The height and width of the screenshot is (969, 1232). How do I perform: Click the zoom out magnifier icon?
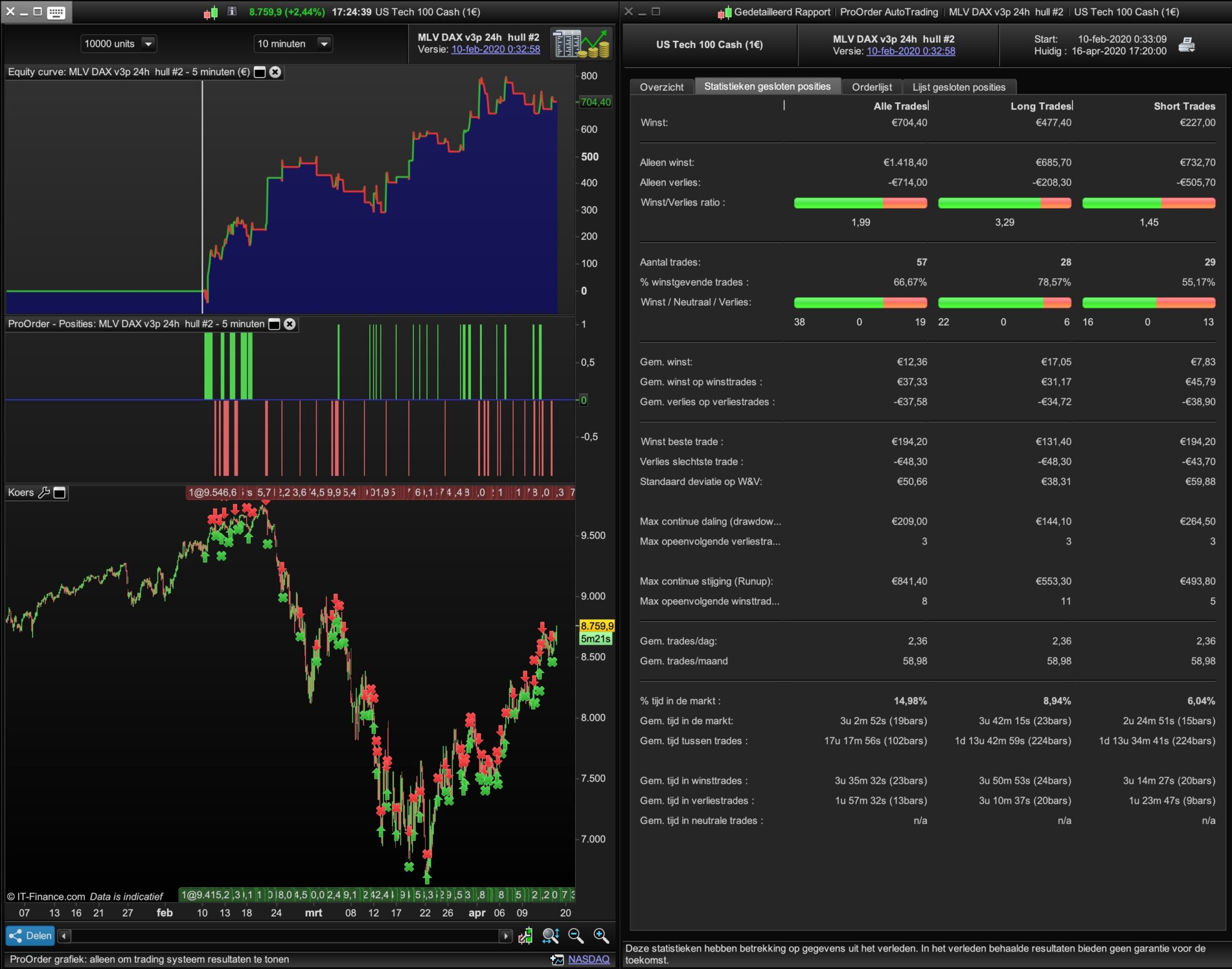click(576, 935)
